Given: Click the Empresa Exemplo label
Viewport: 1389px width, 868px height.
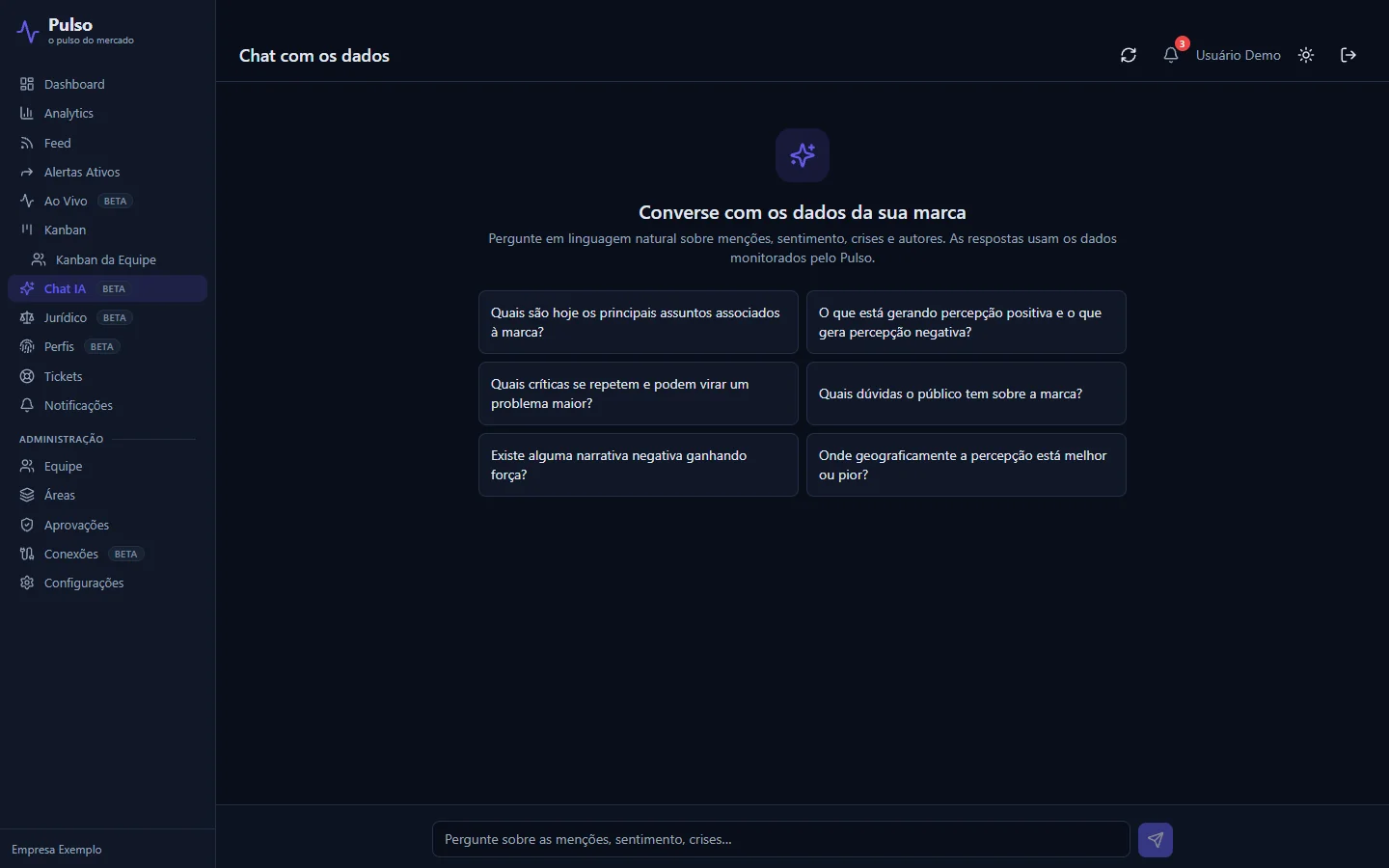Looking at the screenshot, I should pyautogui.click(x=57, y=850).
